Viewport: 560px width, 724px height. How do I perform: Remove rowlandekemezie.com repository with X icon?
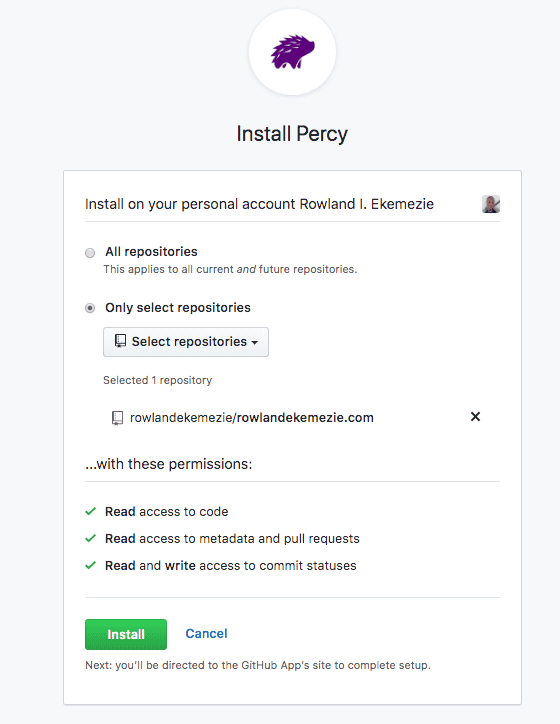coord(475,417)
